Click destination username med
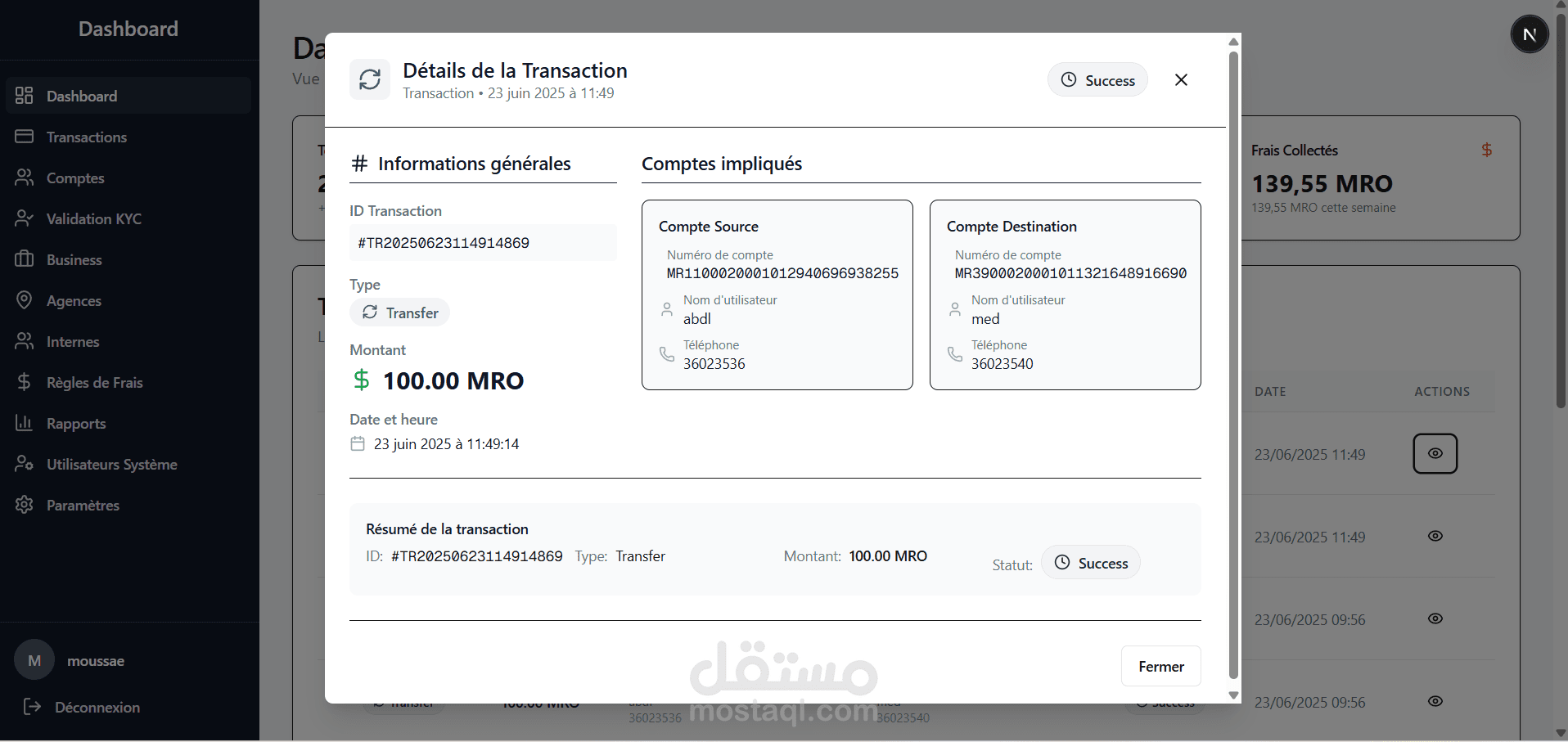The image size is (1568, 742). click(985, 318)
